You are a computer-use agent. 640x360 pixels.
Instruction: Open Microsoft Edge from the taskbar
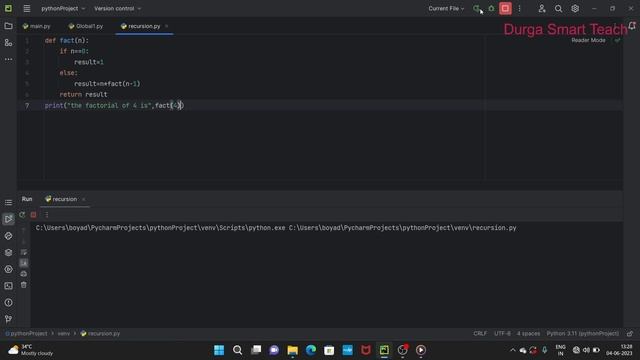[x=311, y=350]
